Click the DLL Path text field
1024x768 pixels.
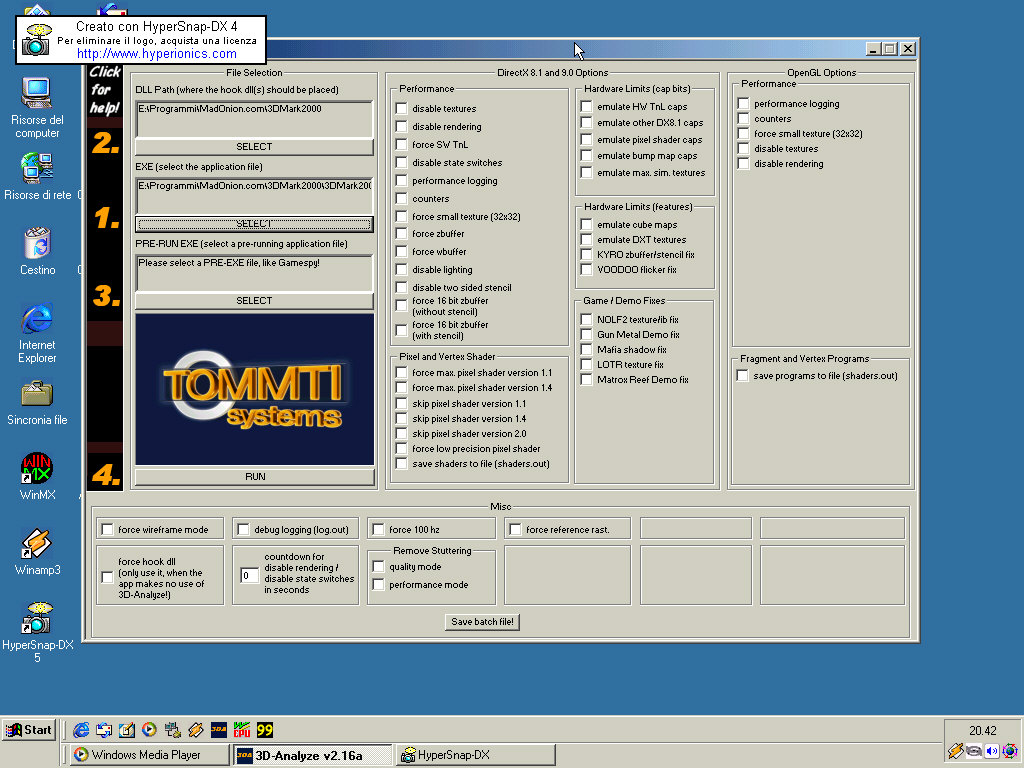pos(254,119)
